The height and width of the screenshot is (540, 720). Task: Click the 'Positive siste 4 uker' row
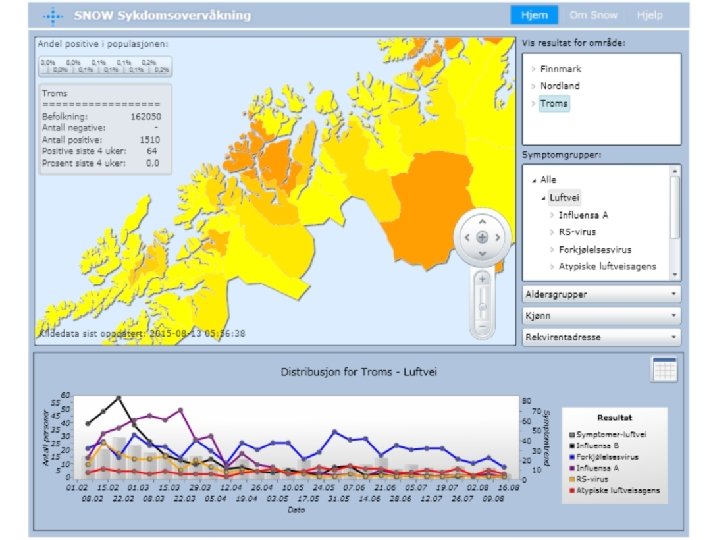pyautogui.click(x=100, y=151)
